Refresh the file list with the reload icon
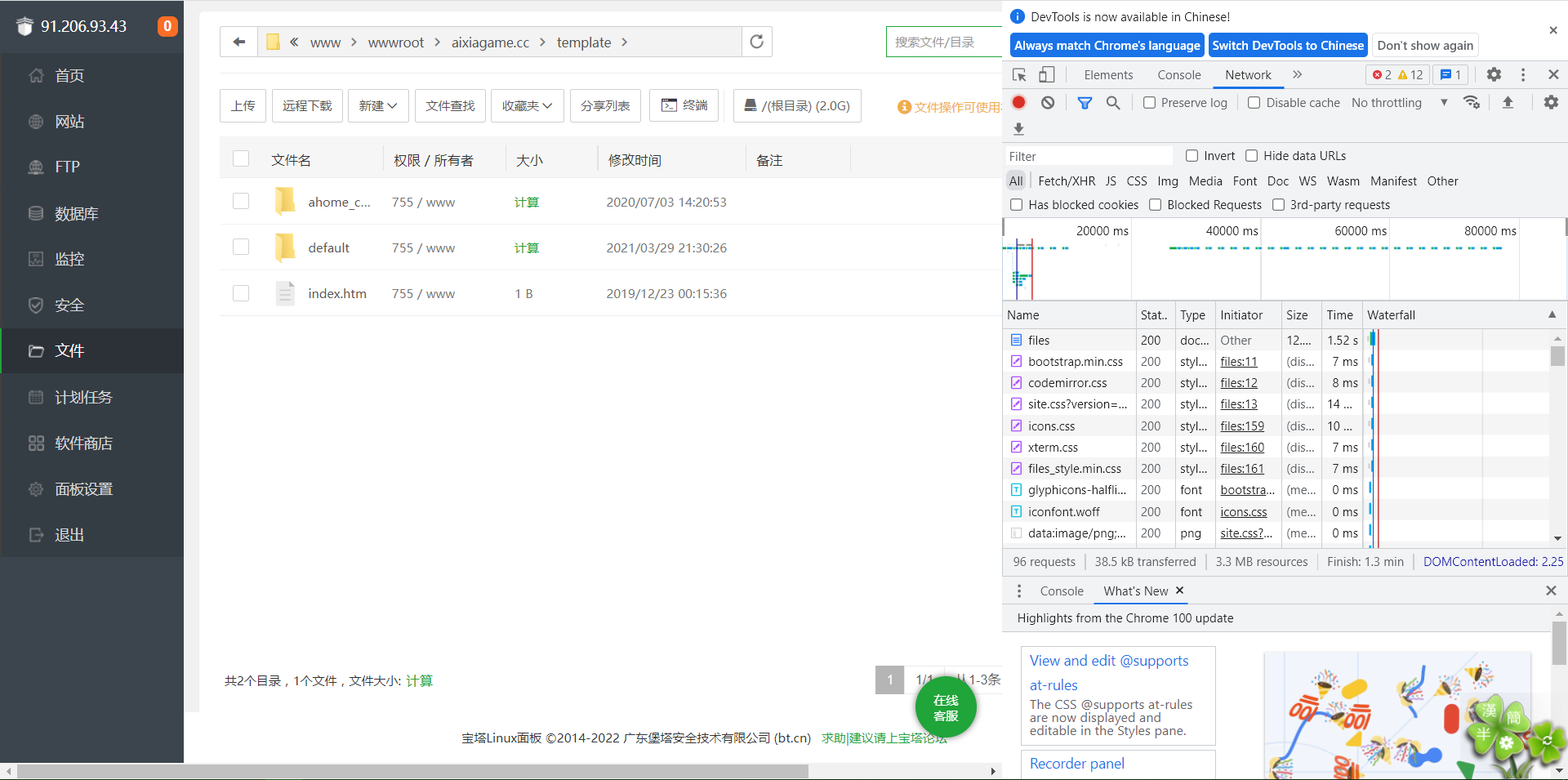 [x=757, y=42]
